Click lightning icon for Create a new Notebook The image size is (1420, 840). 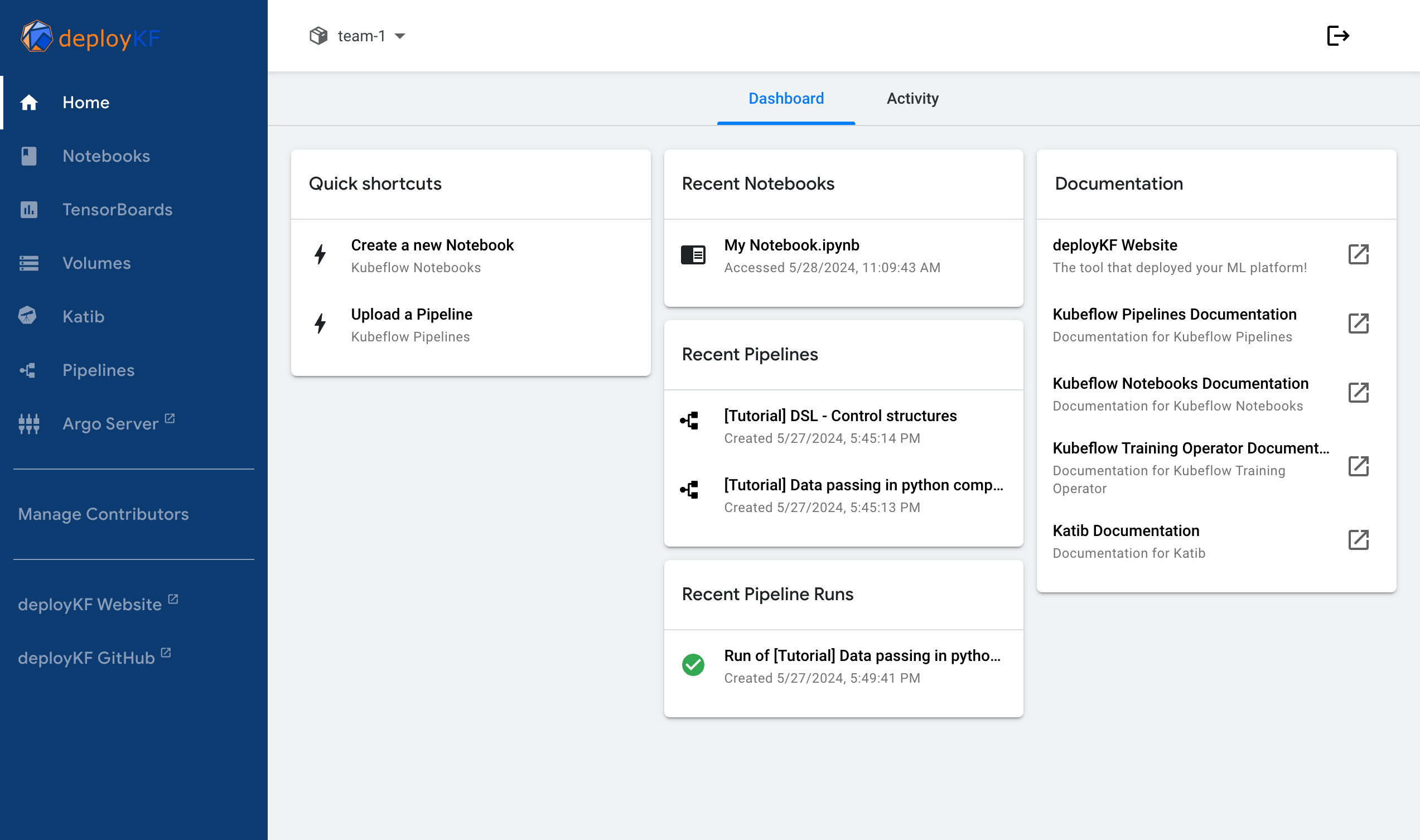[x=320, y=254]
